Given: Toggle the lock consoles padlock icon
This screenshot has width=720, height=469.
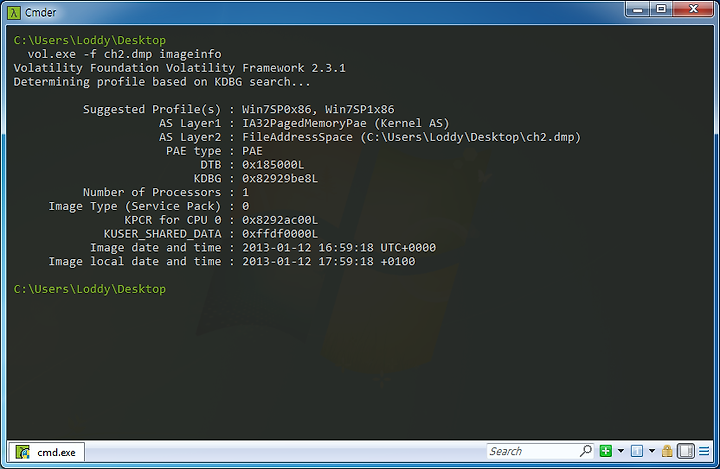Looking at the screenshot, I should click(667, 451).
